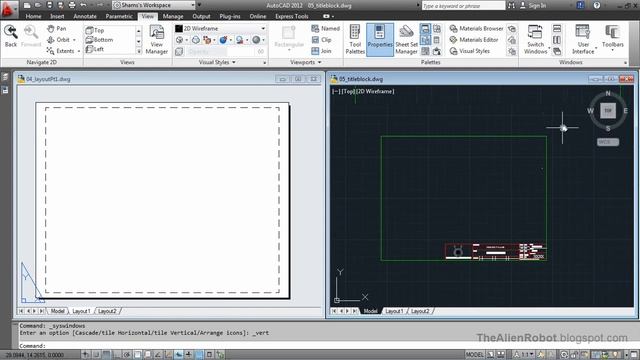Click the MODEL button in status bar

(x=474, y=355)
